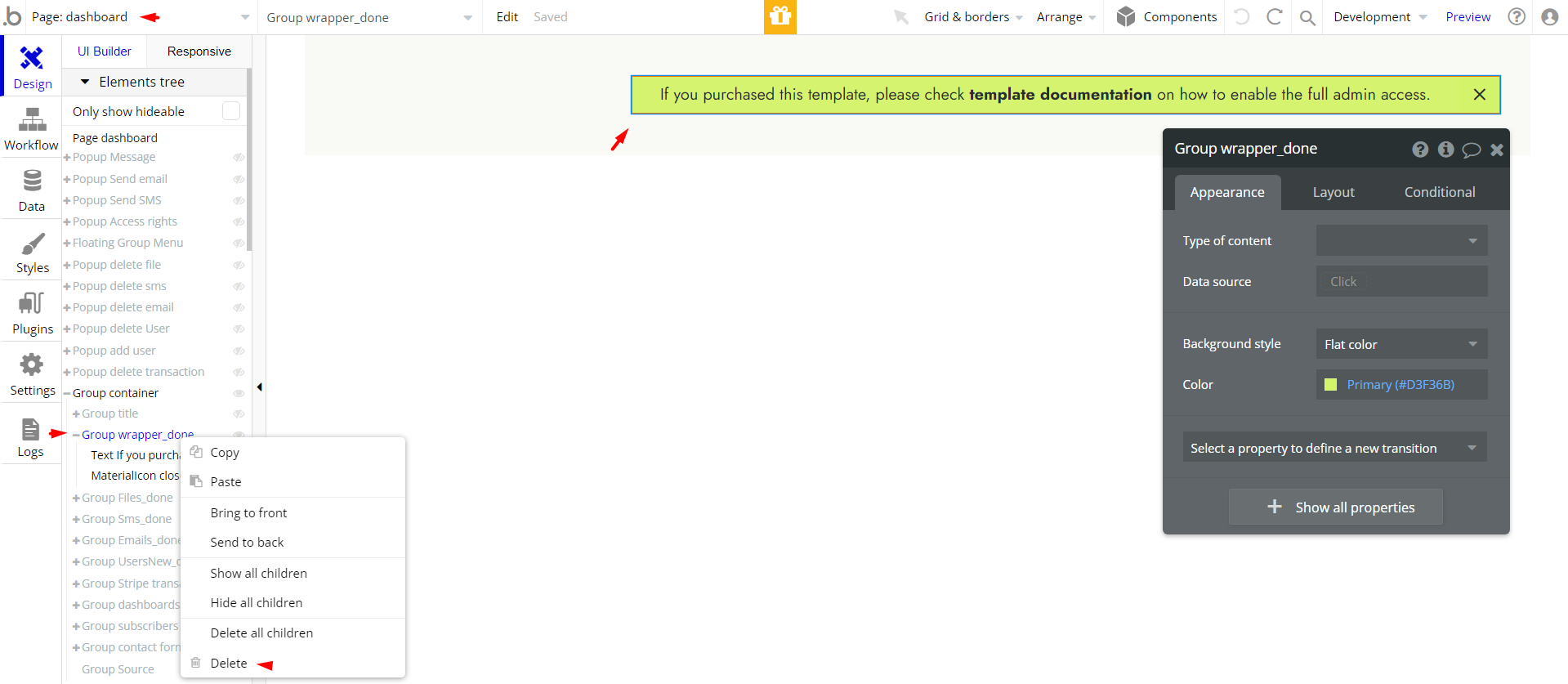Toggle visibility of Popup delete file

(x=239, y=265)
